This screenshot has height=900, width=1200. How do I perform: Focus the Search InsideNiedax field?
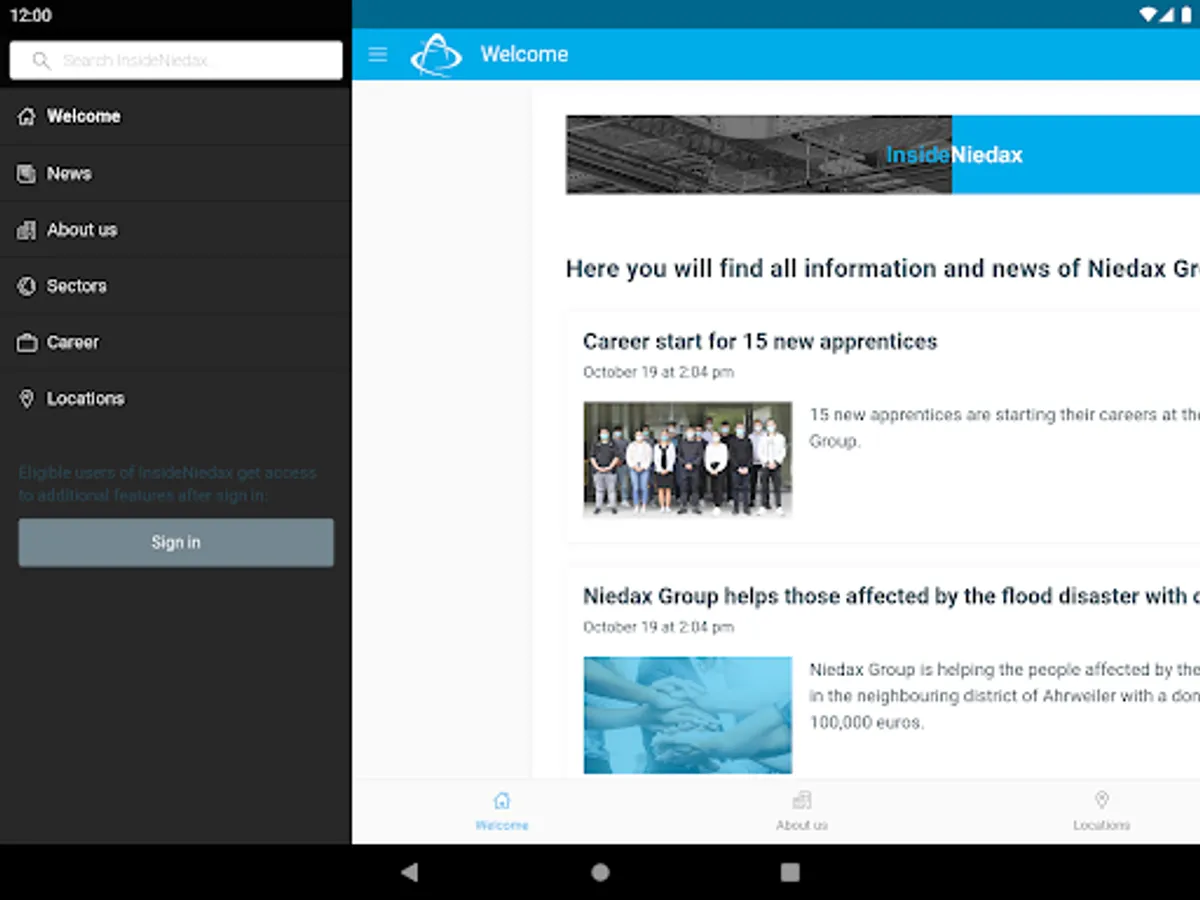176,60
